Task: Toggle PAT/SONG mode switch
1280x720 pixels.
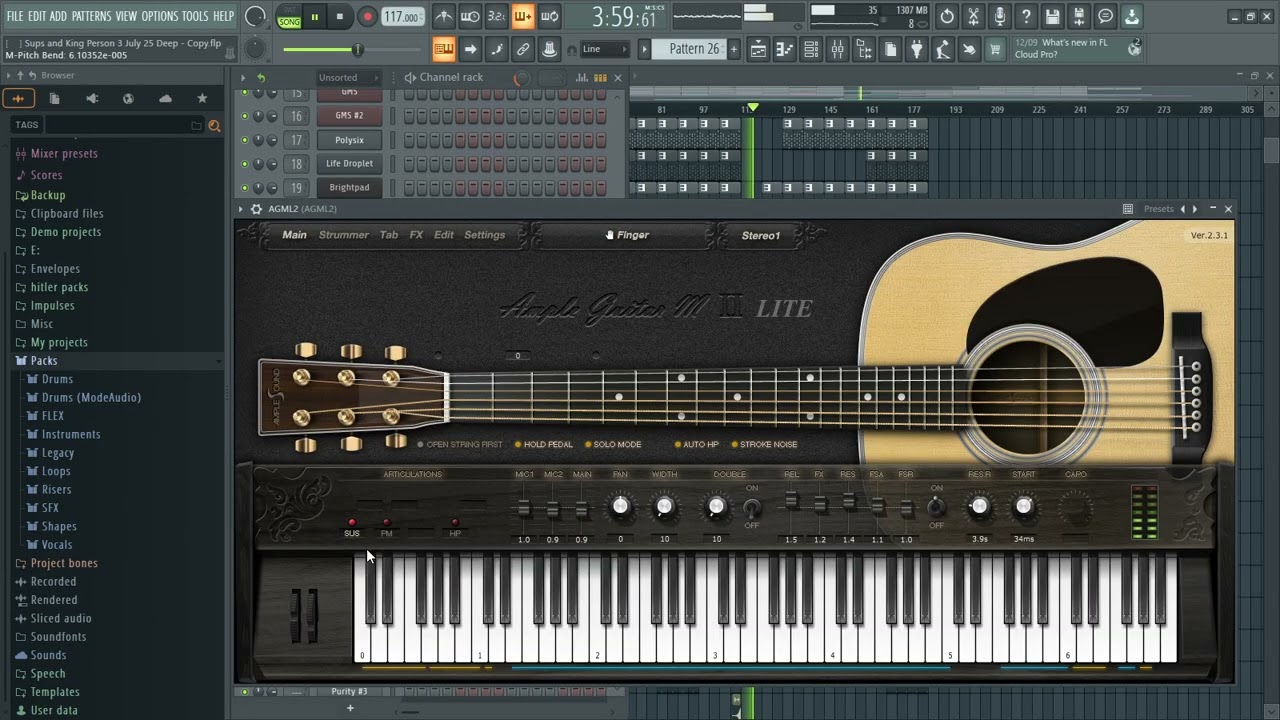Action: [x=289, y=17]
